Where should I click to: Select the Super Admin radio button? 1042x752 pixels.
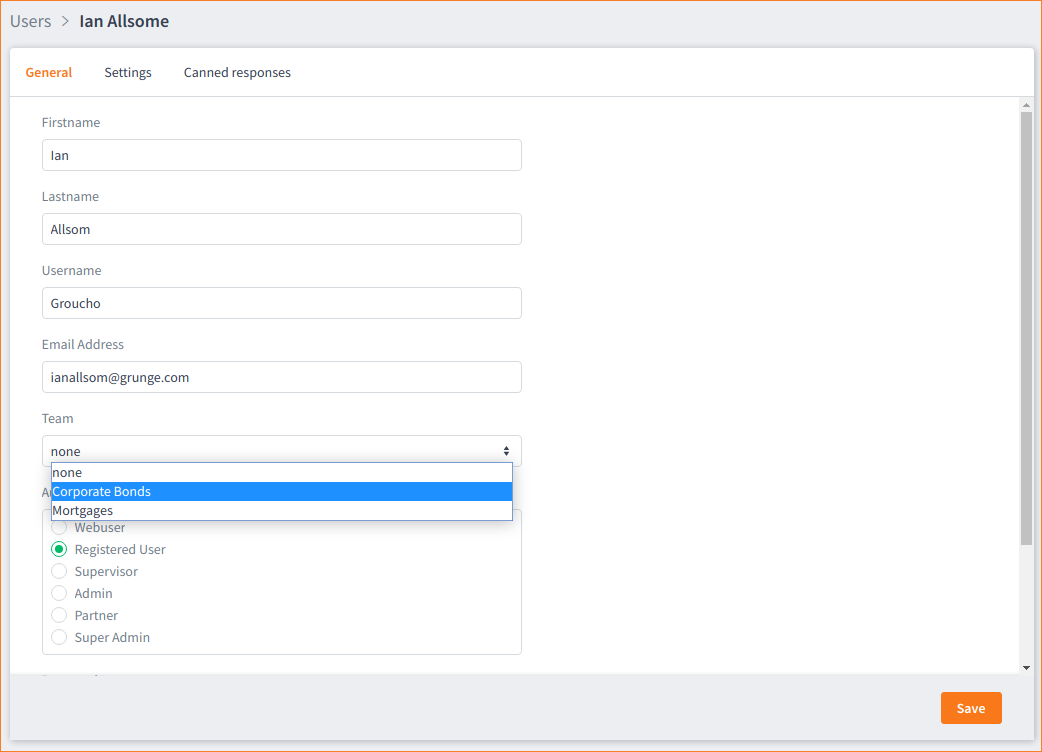click(x=60, y=637)
